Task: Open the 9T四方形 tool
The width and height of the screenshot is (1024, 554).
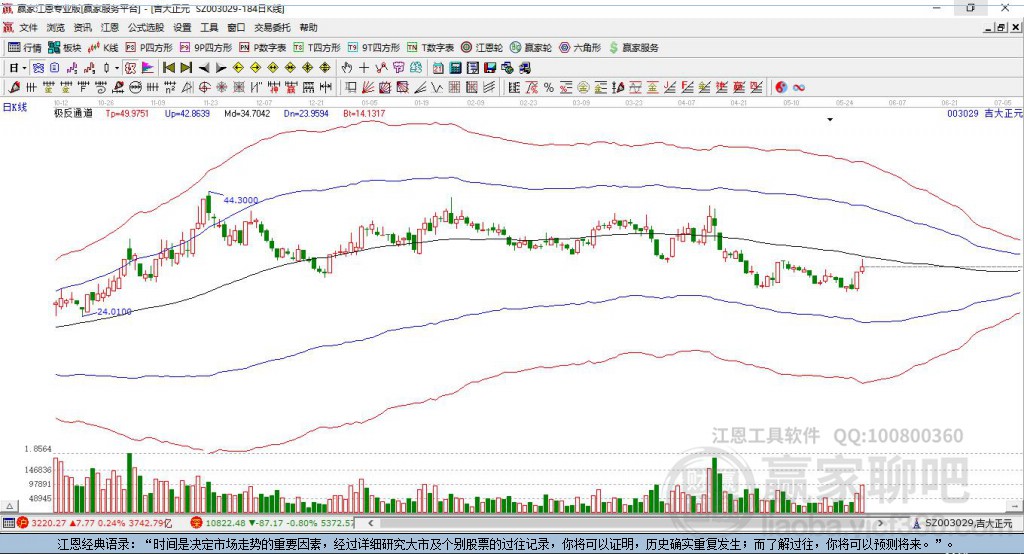Action: pos(374,48)
